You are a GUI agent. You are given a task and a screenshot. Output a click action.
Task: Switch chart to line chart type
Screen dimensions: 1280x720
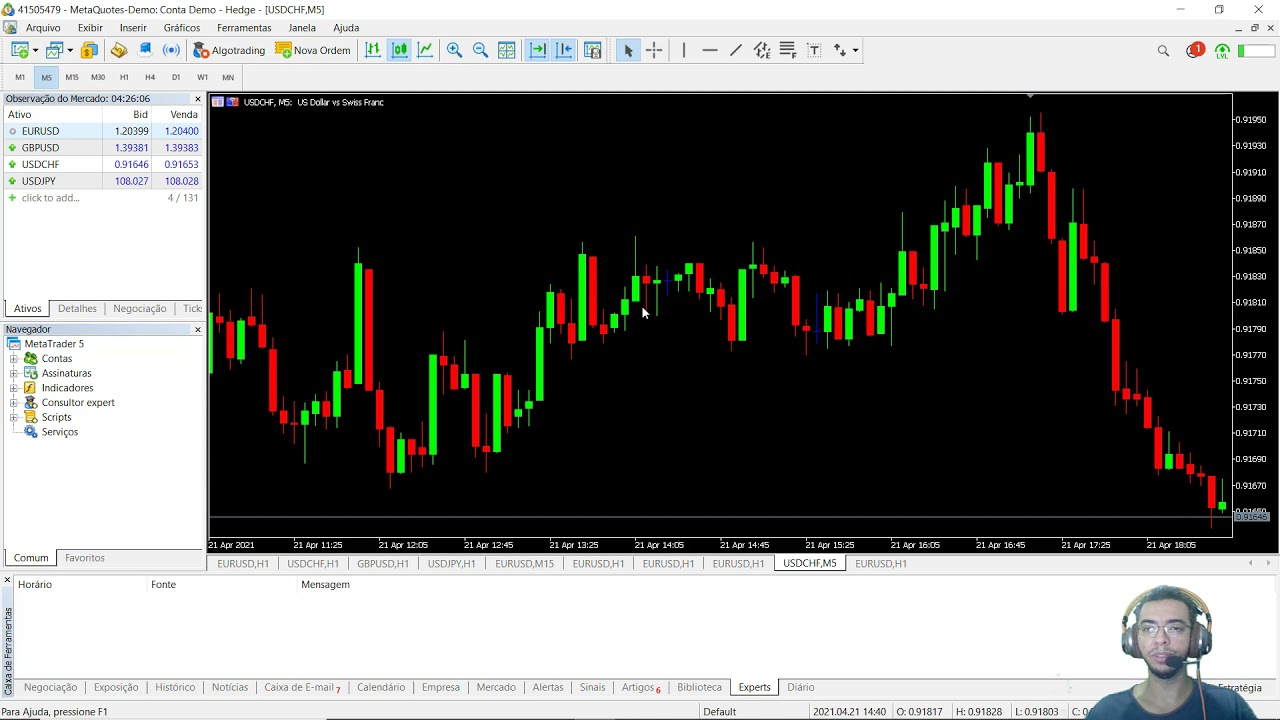pos(425,50)
